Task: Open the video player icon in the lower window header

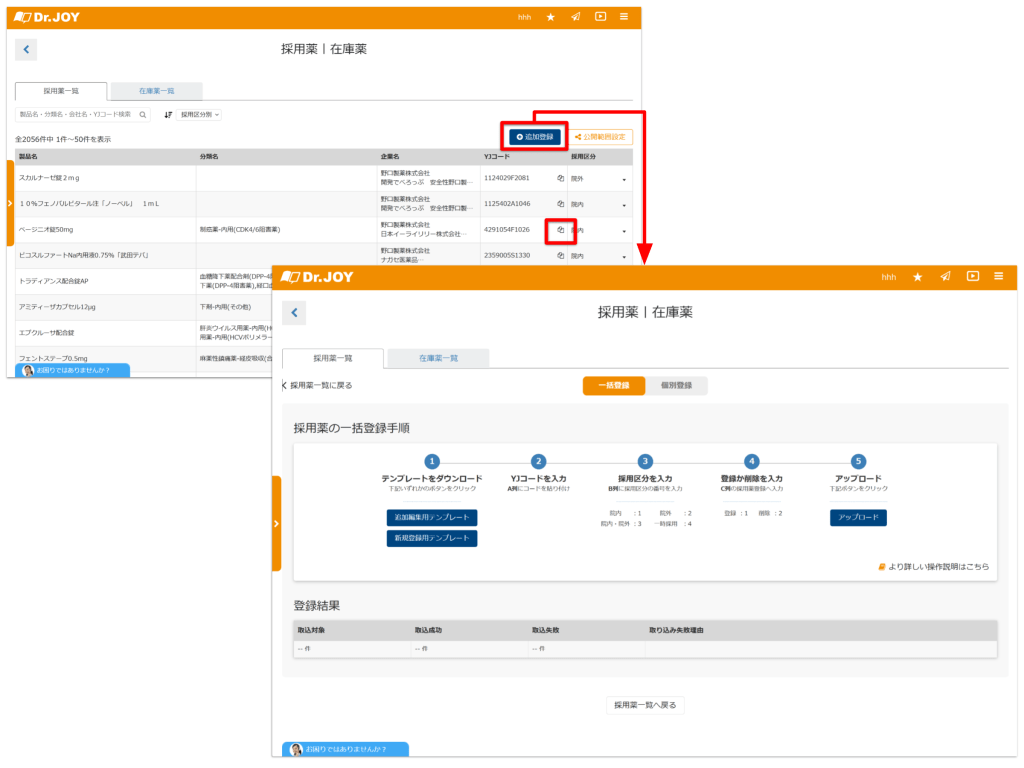Action: coord(971,277)
